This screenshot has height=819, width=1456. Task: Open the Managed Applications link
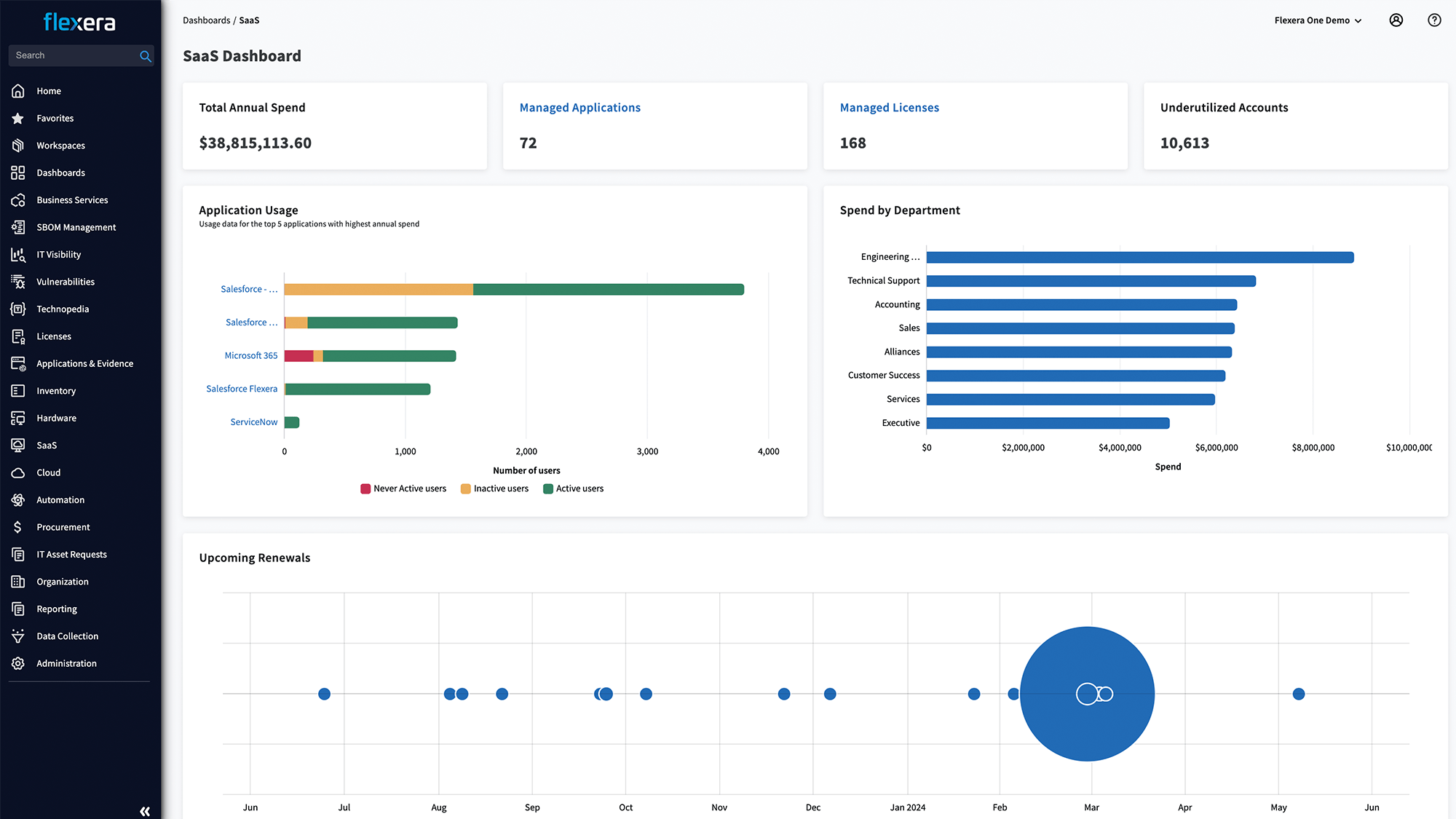tap(579, 108)
